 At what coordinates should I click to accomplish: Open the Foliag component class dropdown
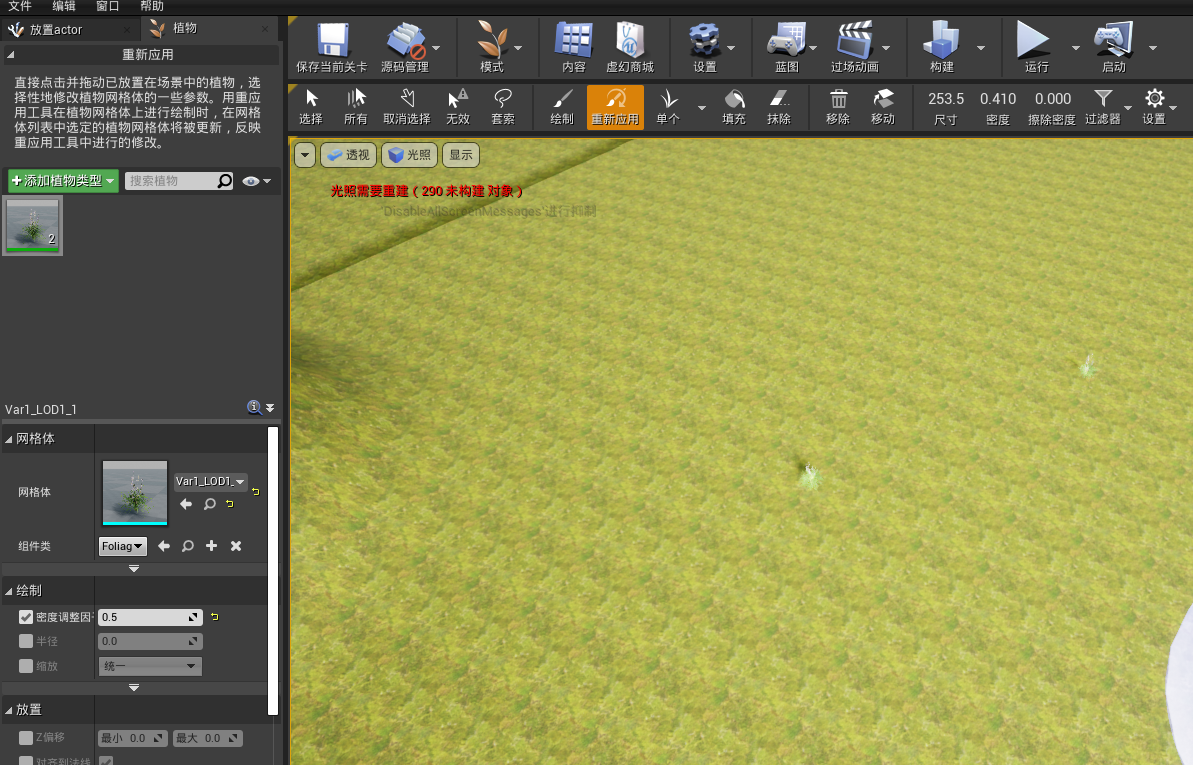point(122,546)
